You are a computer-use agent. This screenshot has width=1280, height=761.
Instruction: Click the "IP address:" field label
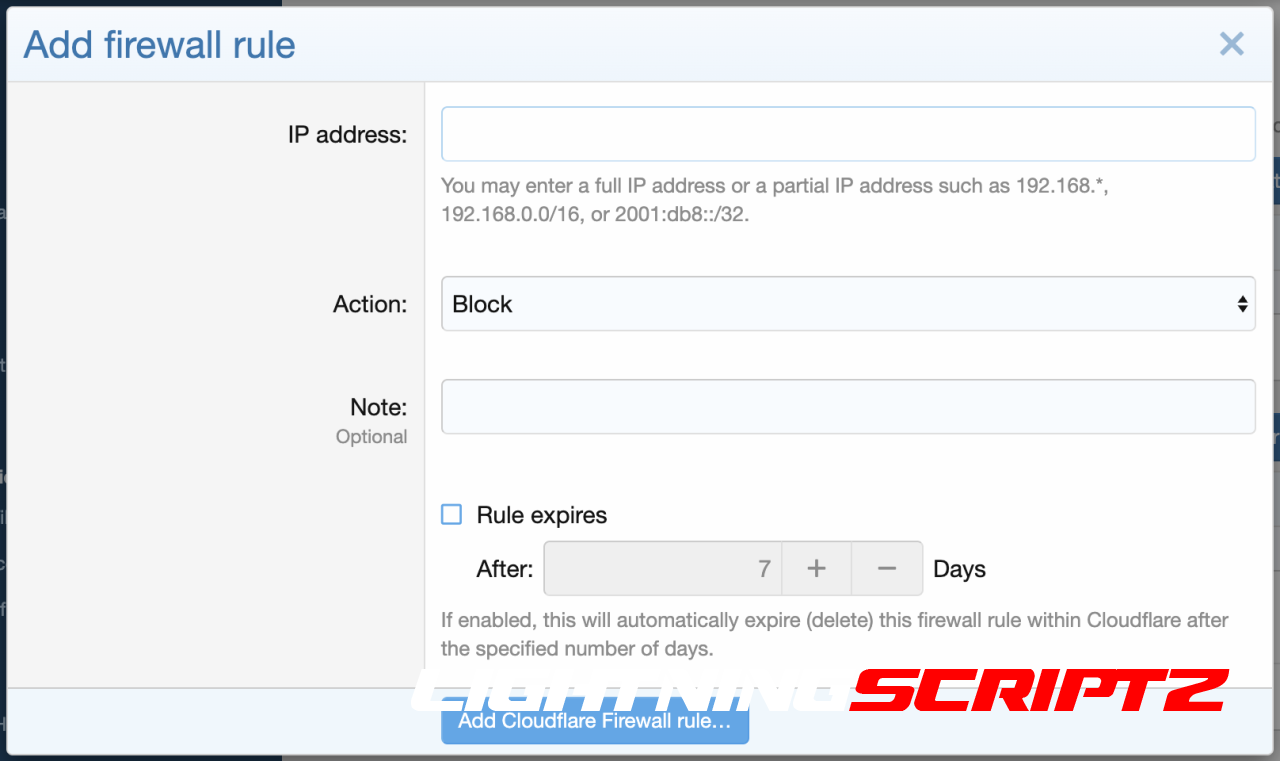click(x=347, y=135)
